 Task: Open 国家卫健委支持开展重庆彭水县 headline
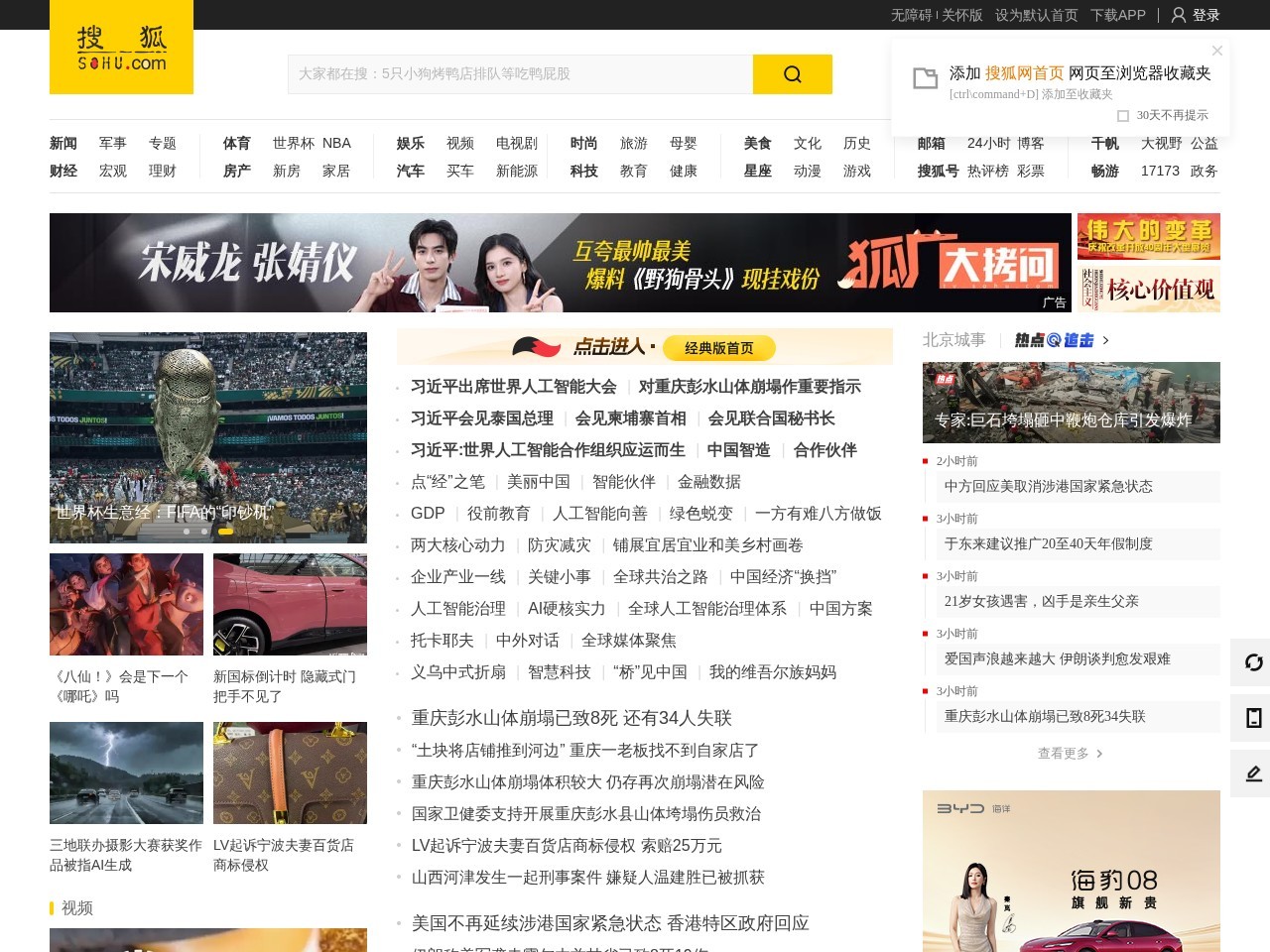click(x=586, y=814)
